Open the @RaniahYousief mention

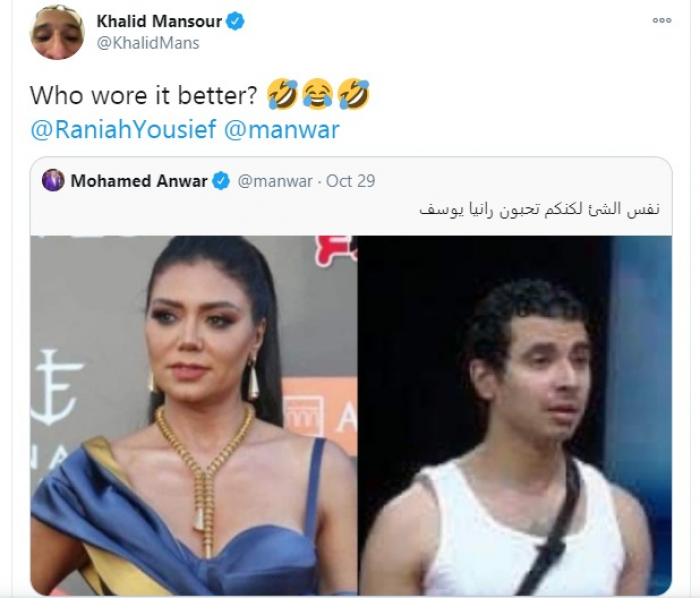pos(123,129)
